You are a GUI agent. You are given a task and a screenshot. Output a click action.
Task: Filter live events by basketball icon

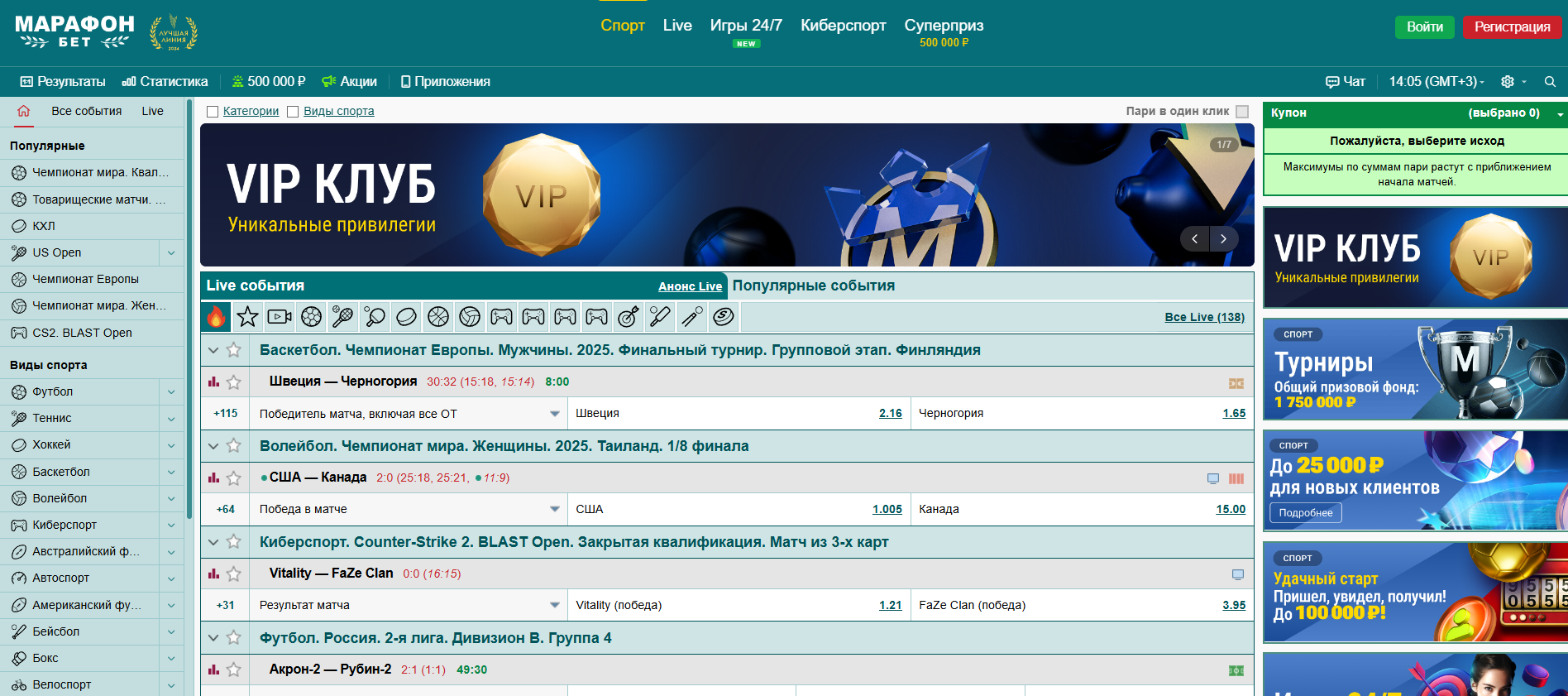pyautogui.click(x=438, y=316)
